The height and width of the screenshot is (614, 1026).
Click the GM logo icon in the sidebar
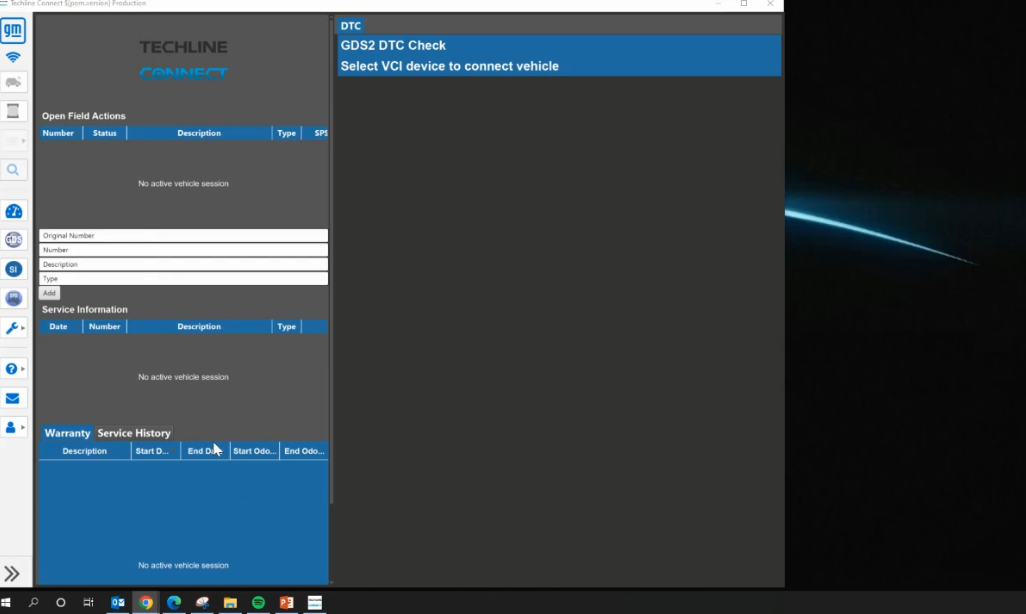13,30
